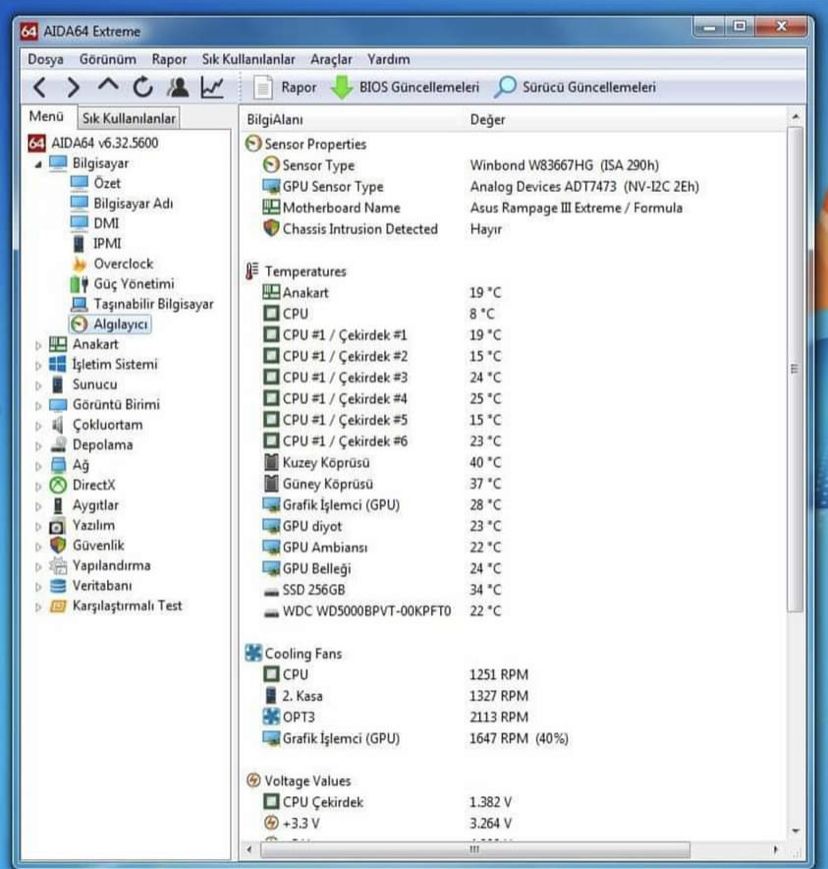Click the Overclock flame icon

[79, 264]
